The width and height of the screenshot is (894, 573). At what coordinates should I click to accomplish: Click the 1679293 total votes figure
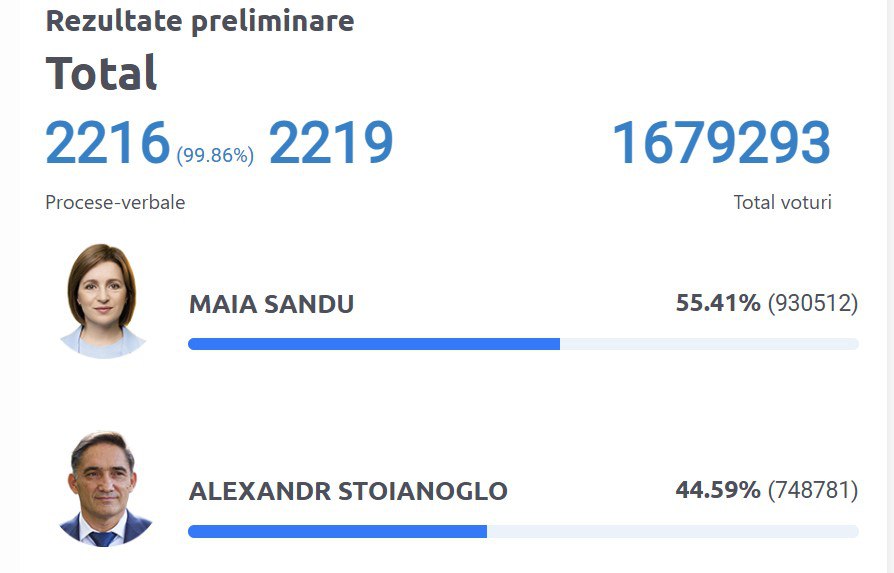(721, 144)
